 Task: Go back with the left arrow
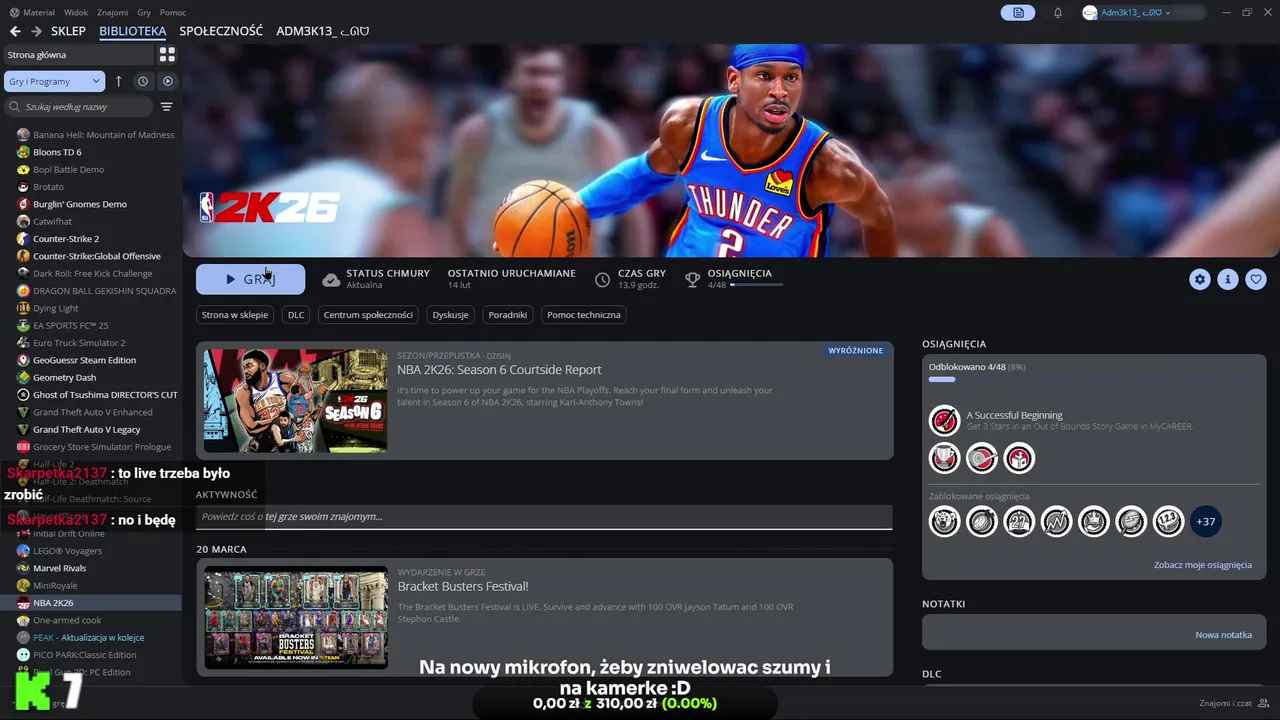15,31
